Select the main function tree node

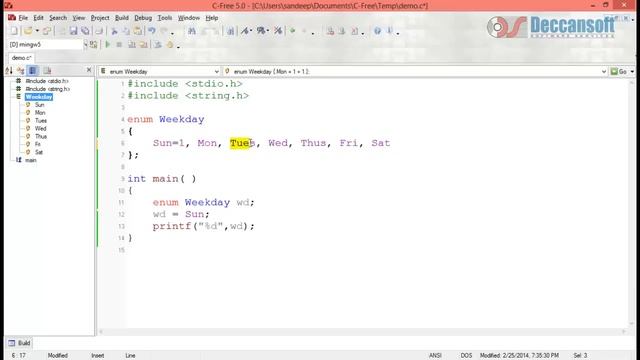click(x=31, y=160)
